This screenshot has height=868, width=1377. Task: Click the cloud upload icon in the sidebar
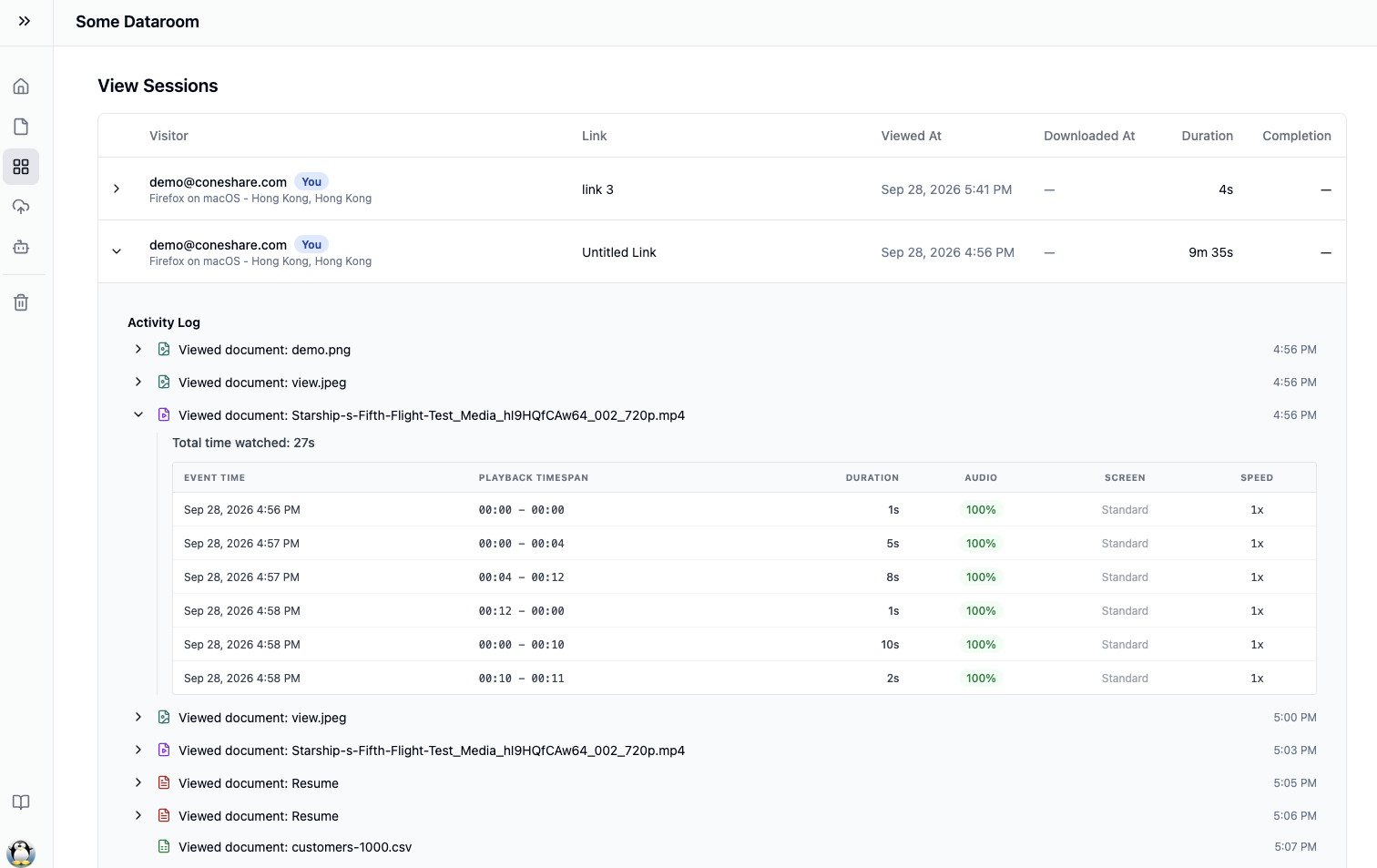[x=21, y=207]
